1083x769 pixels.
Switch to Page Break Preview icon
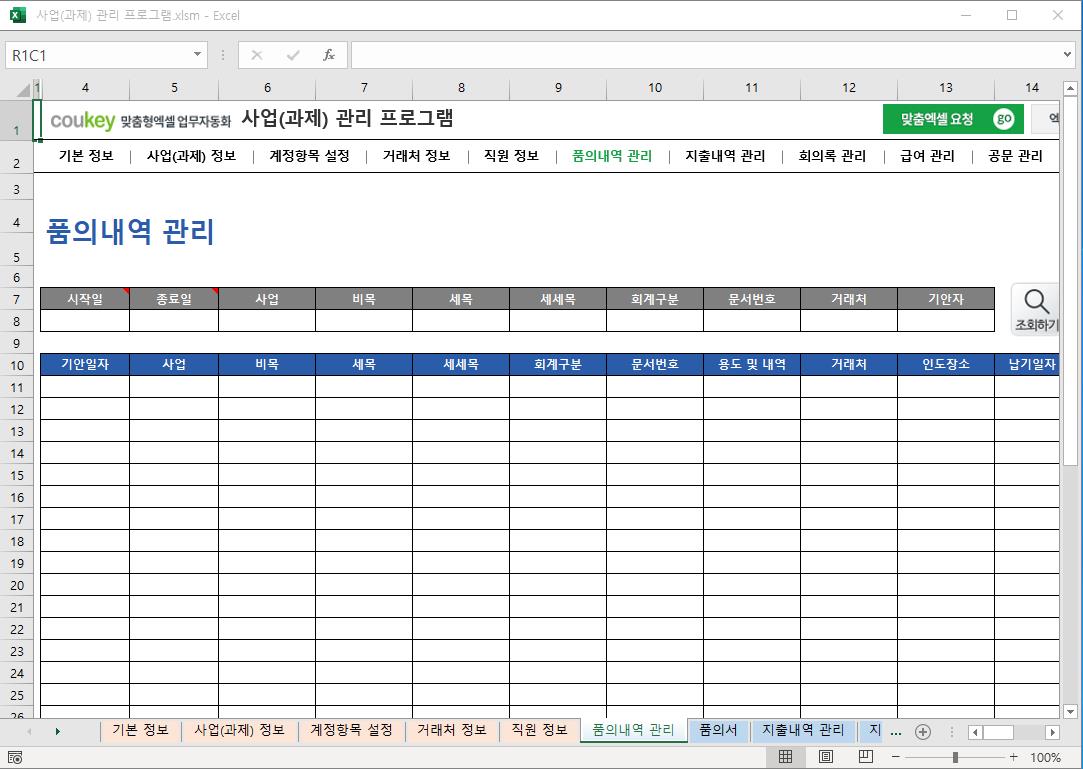(865, 757)
